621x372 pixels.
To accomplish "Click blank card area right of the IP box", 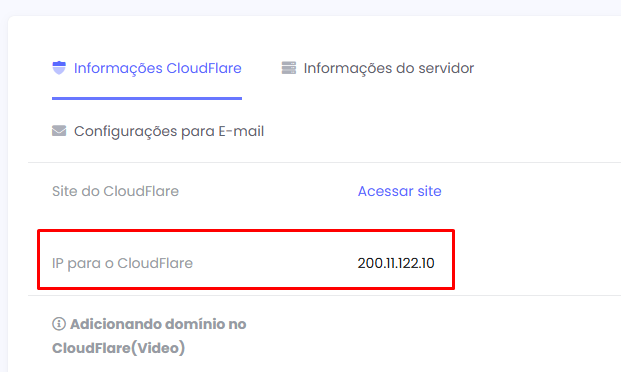I will pos(537,259).
